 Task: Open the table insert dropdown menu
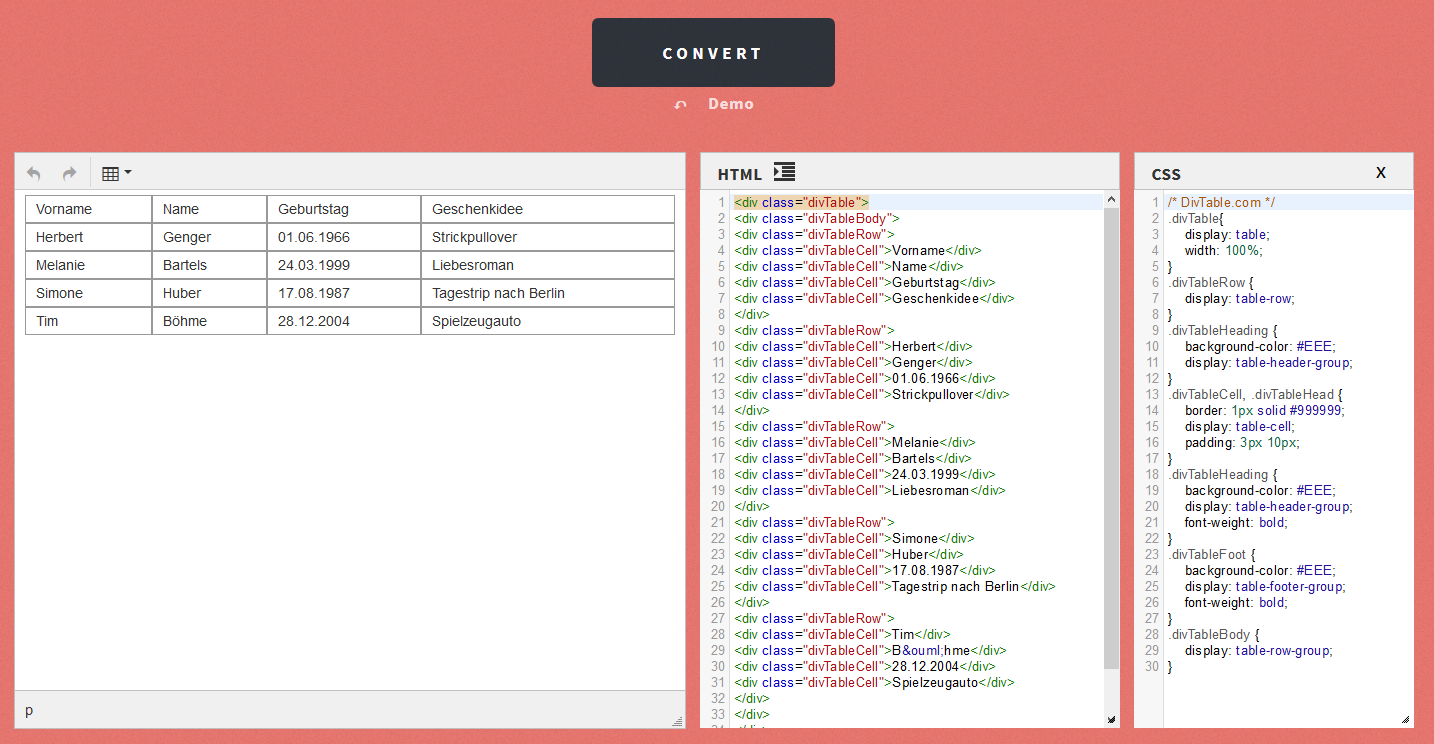(x=116, y=173)
